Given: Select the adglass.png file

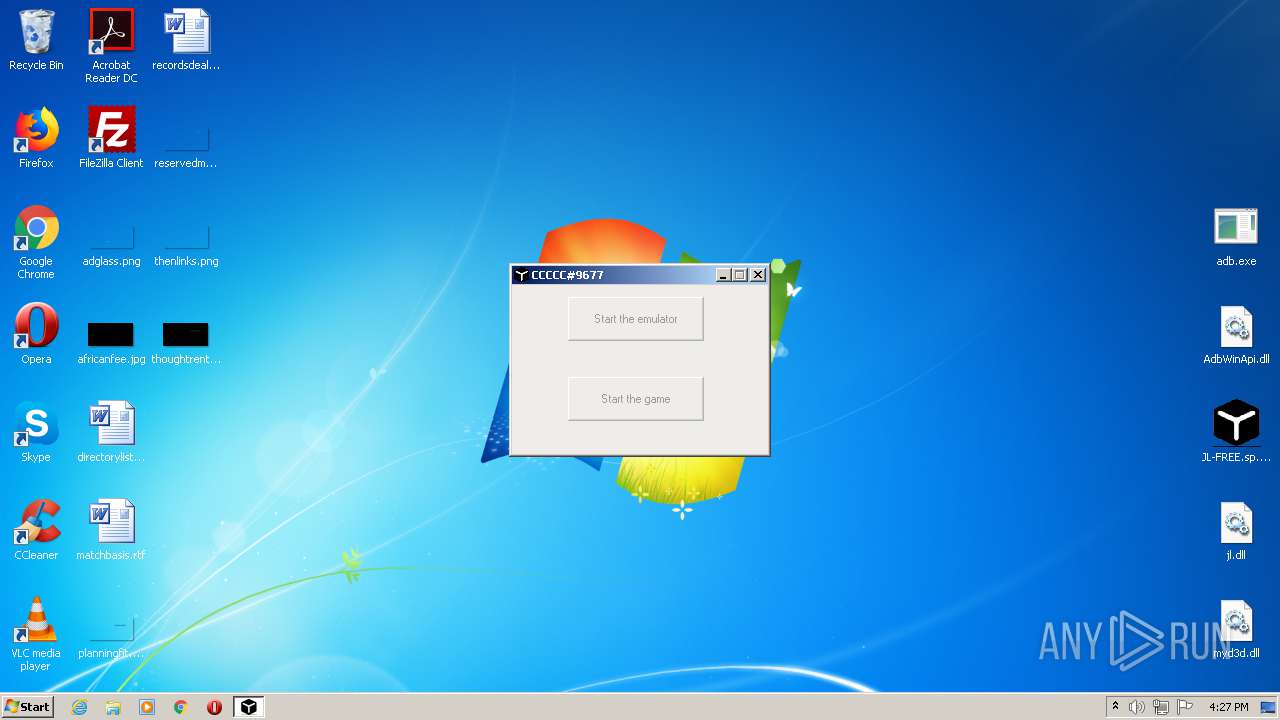Looking at the screenshot, I should coord(111,246).
